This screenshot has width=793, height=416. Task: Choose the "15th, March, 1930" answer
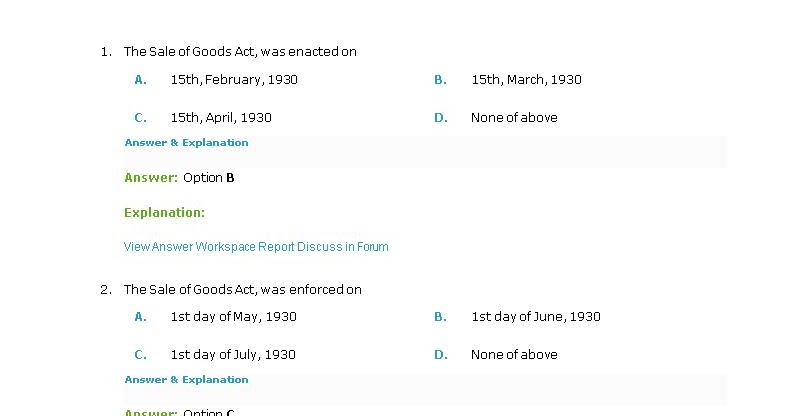[526, 80]
